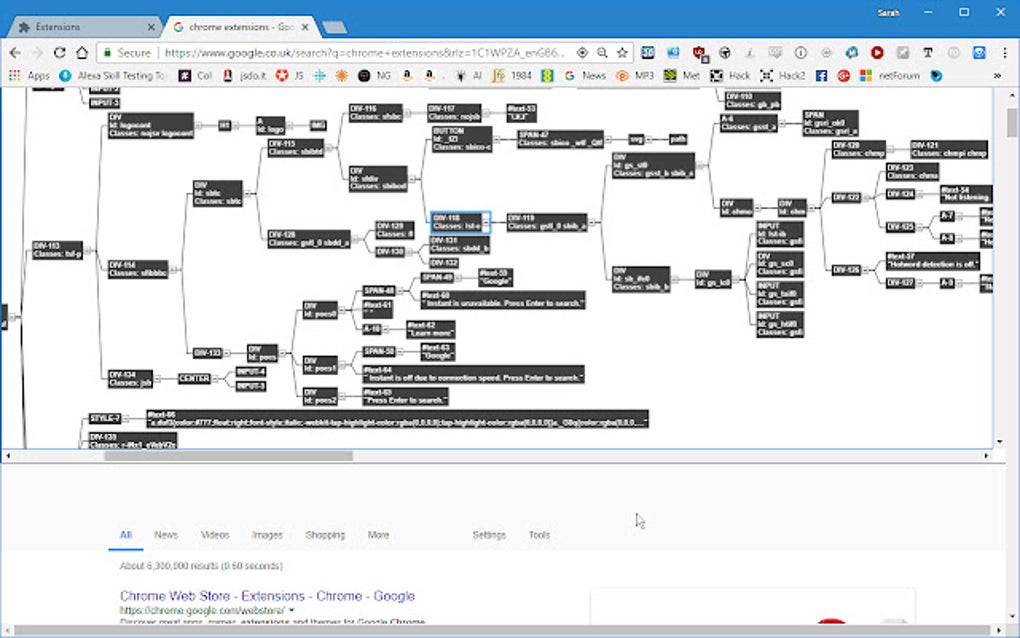The height and width of the screenshot is (638, 1020).
Task: Open the More search options dropdown
Action: tap(378, 535)
